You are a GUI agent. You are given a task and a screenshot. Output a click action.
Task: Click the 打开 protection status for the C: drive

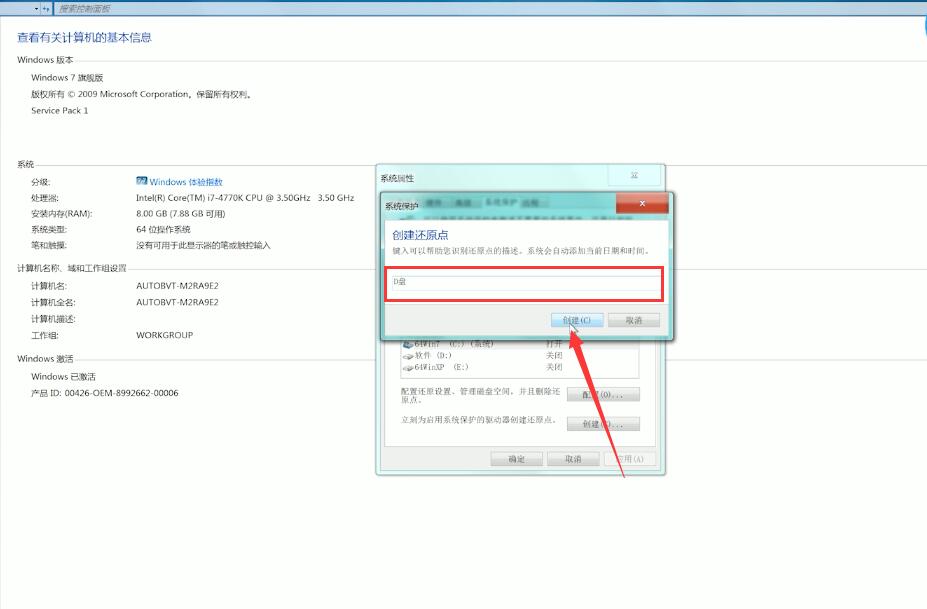(554, 344)
